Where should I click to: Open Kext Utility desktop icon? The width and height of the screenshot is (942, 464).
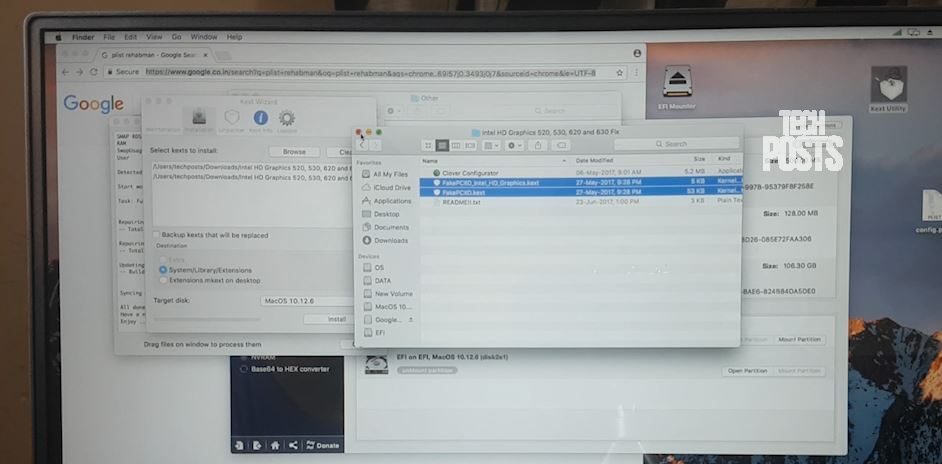[x=888, y=89]
